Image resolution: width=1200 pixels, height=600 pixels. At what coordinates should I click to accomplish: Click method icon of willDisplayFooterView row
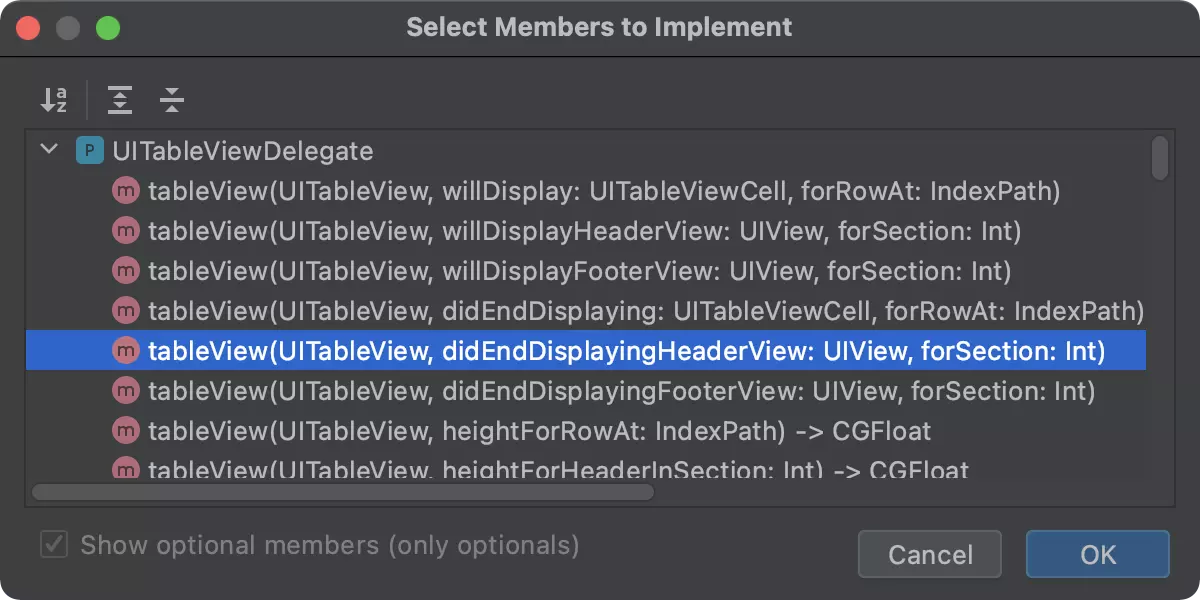[126, 271]
